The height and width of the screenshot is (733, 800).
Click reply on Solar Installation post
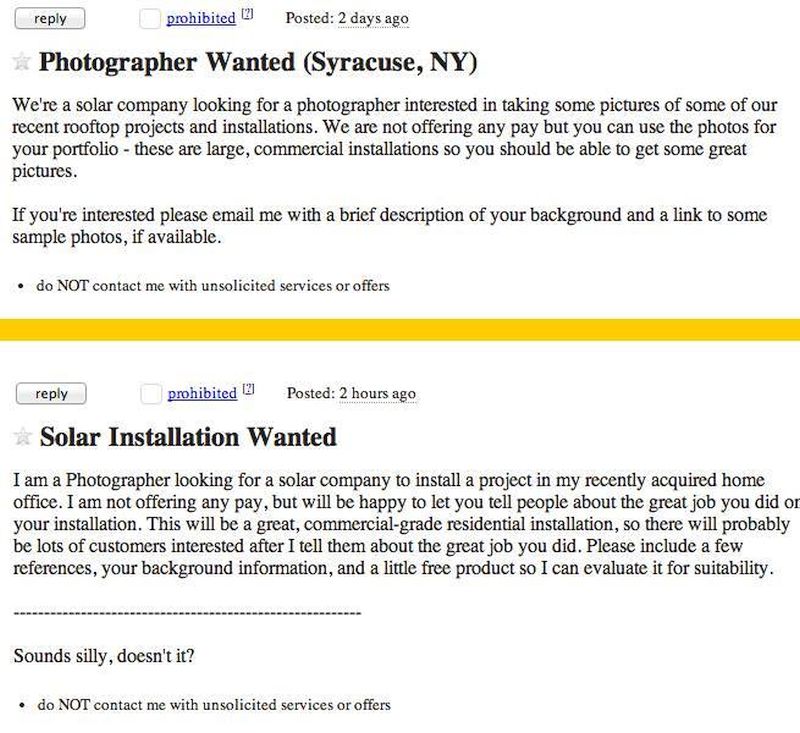coord(51,394)
